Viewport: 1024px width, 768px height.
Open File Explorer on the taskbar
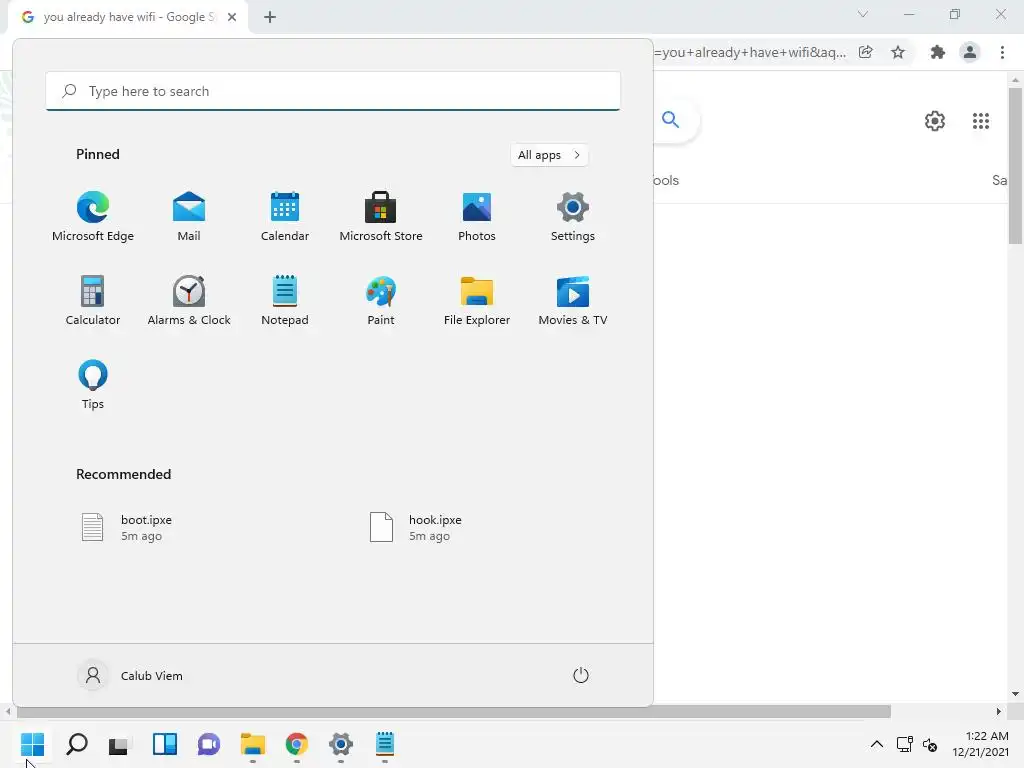pos(253,744)
